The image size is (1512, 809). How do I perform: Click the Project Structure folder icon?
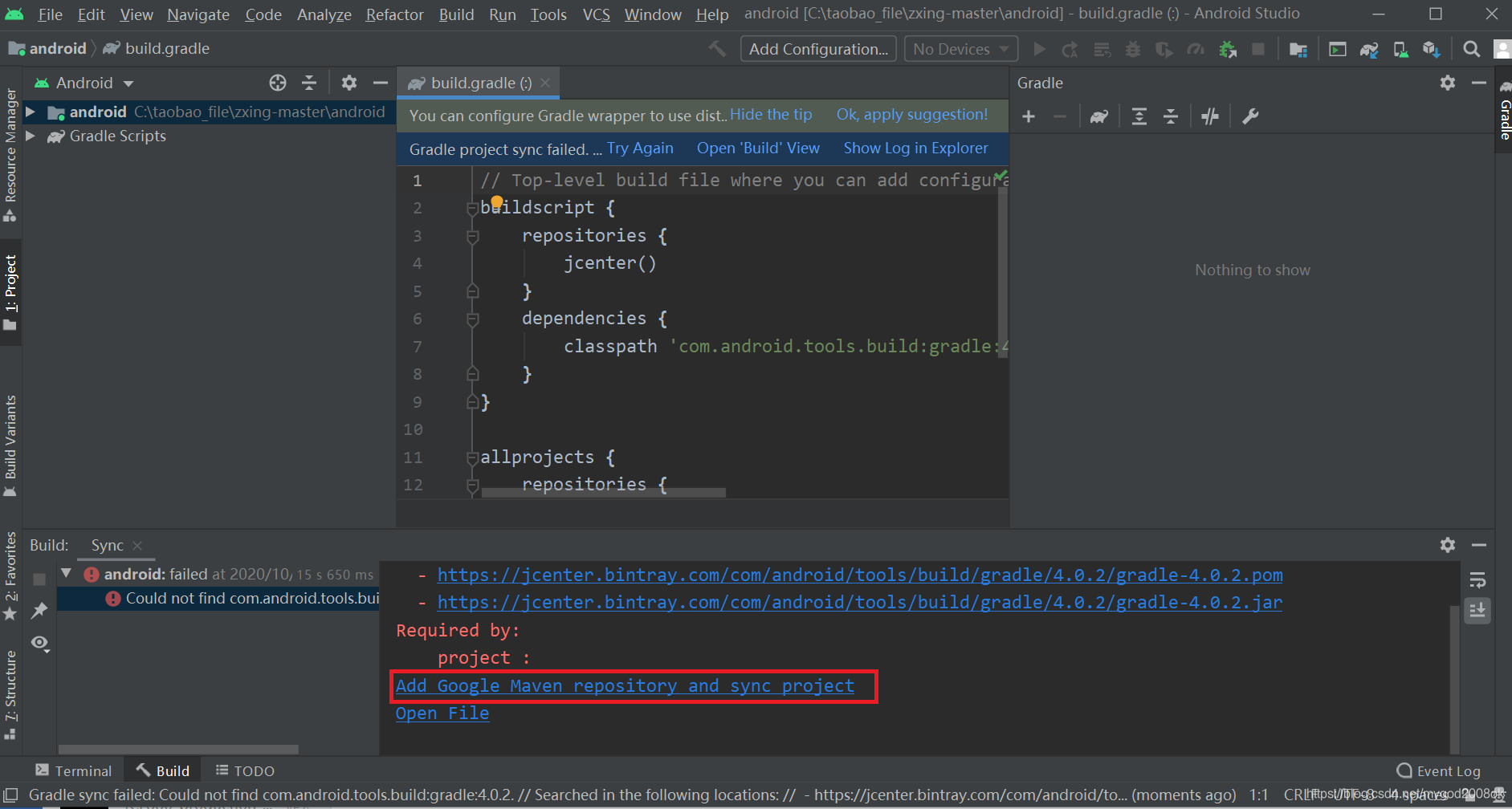pos(1298,49)
